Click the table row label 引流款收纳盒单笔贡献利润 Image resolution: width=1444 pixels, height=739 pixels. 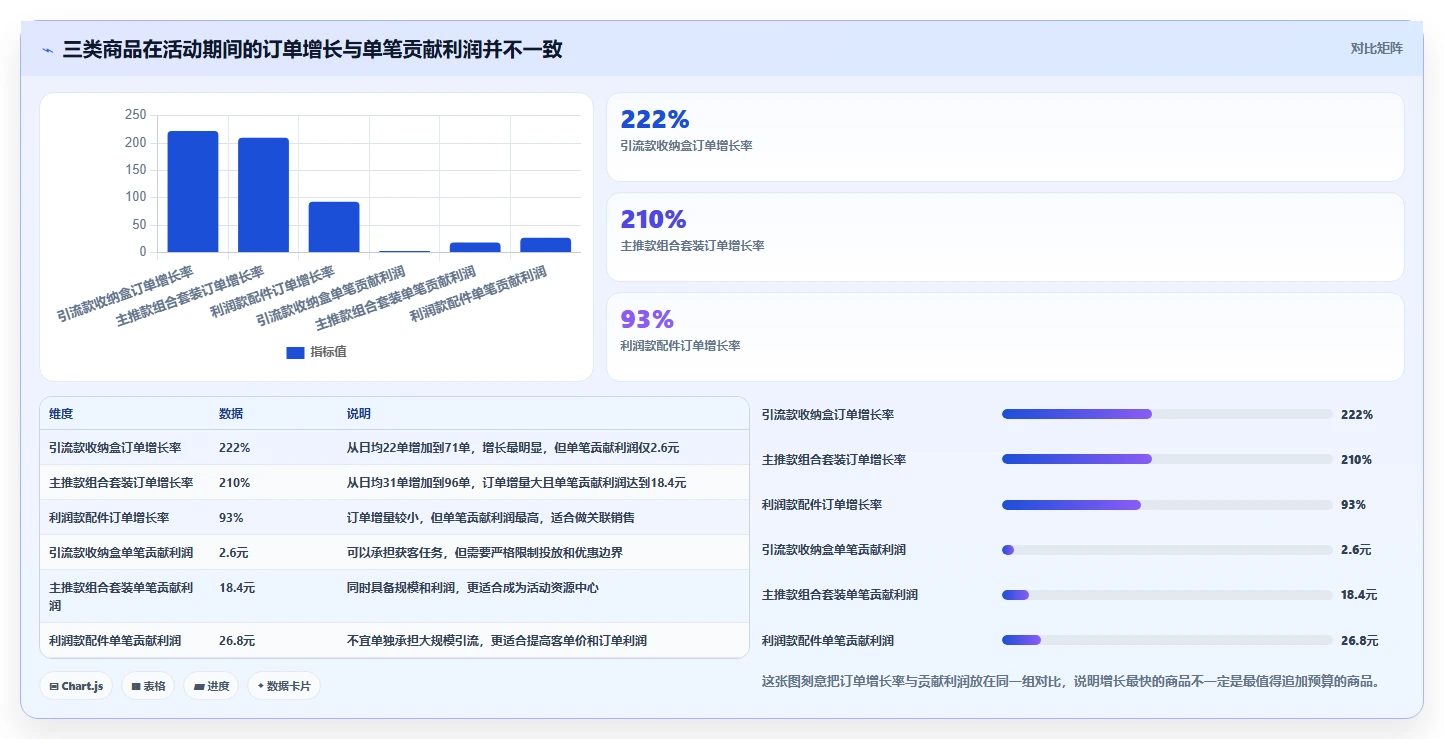(x=121, y=553)
